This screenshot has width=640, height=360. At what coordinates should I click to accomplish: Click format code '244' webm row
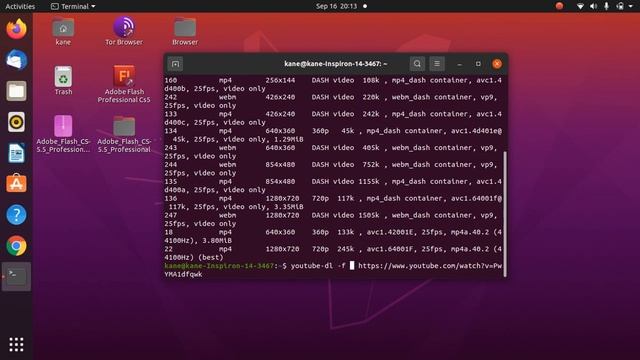(171, 165)
